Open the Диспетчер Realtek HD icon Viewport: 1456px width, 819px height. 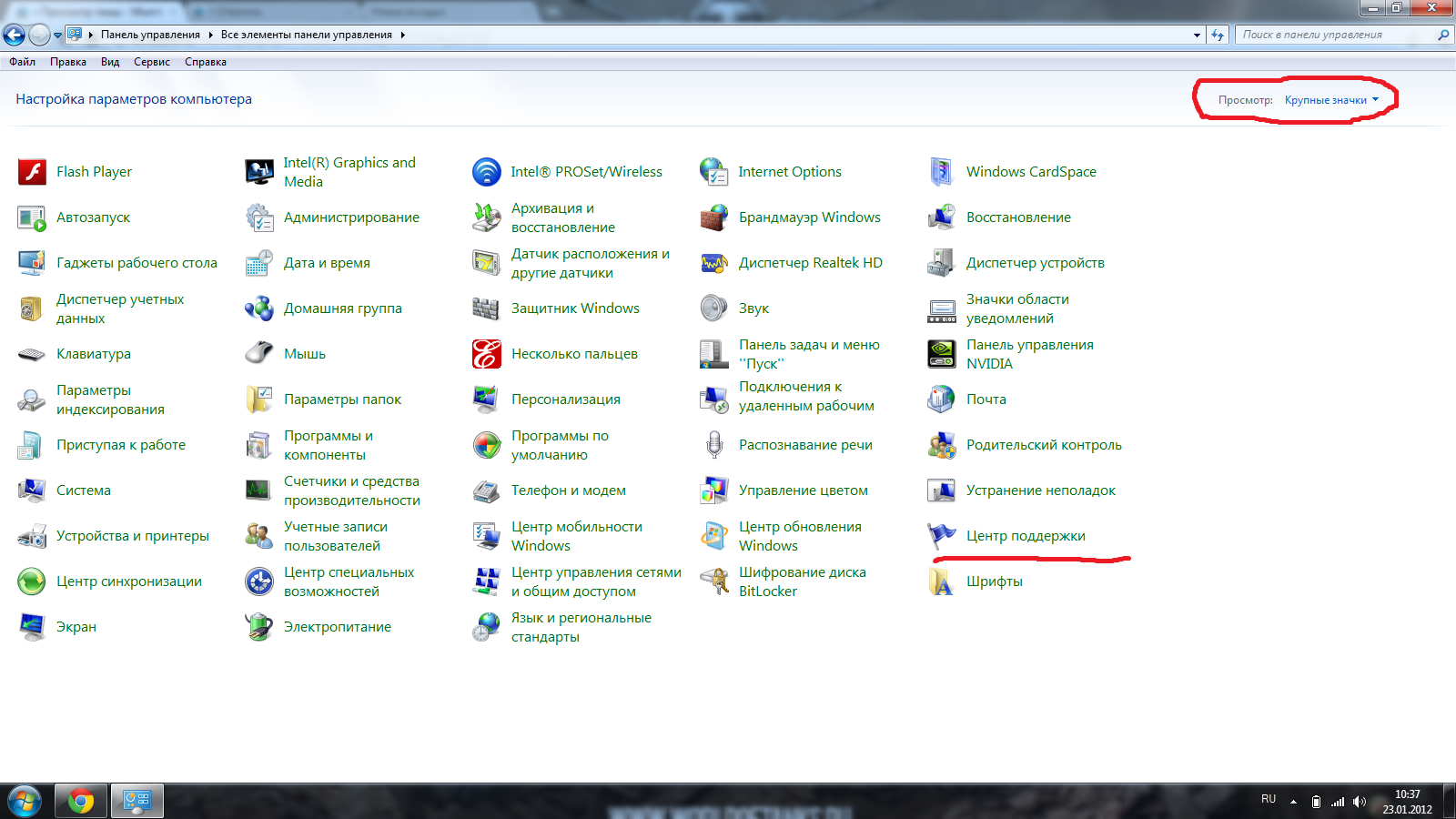[714, 263]
